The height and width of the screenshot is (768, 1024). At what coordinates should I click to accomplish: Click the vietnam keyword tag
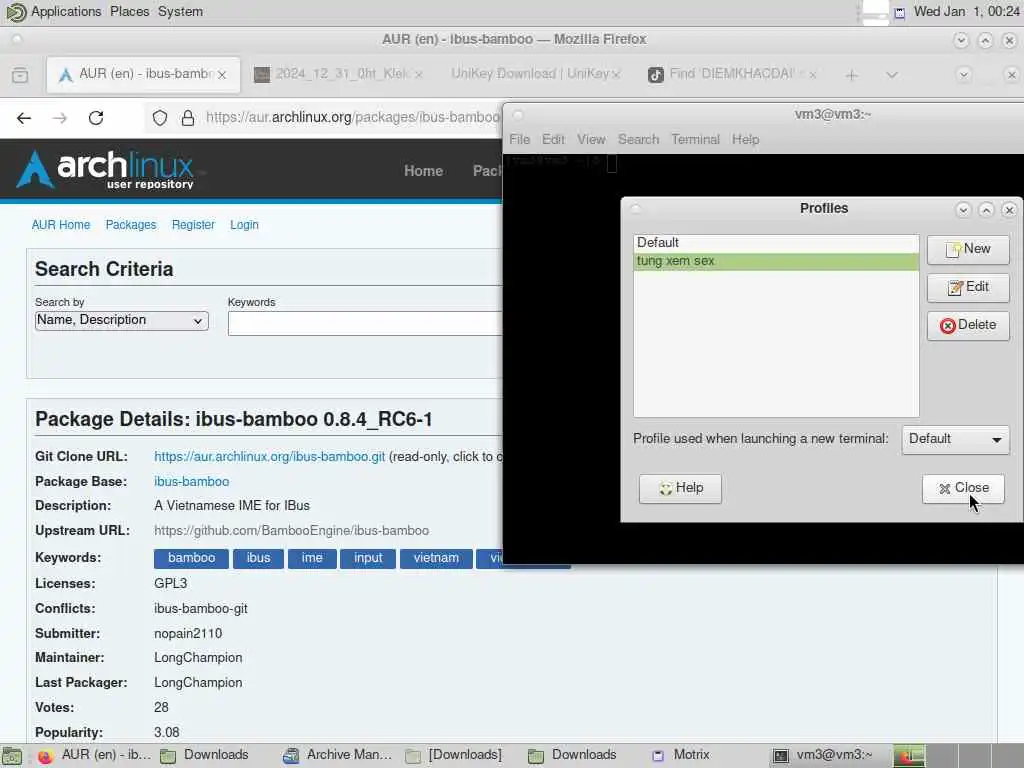(x=436, y=558)
